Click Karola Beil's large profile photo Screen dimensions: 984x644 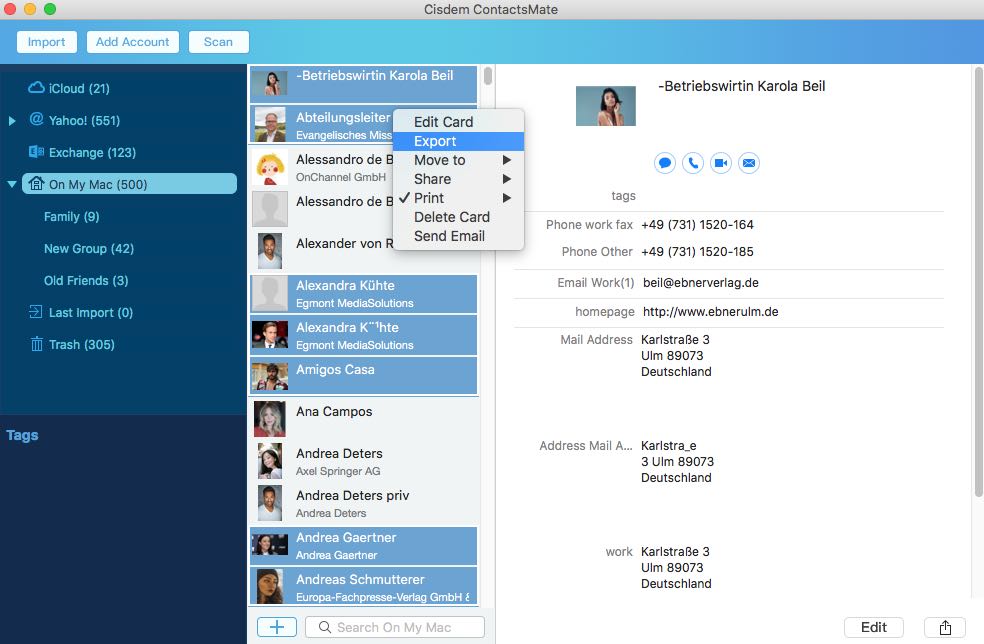606,106
